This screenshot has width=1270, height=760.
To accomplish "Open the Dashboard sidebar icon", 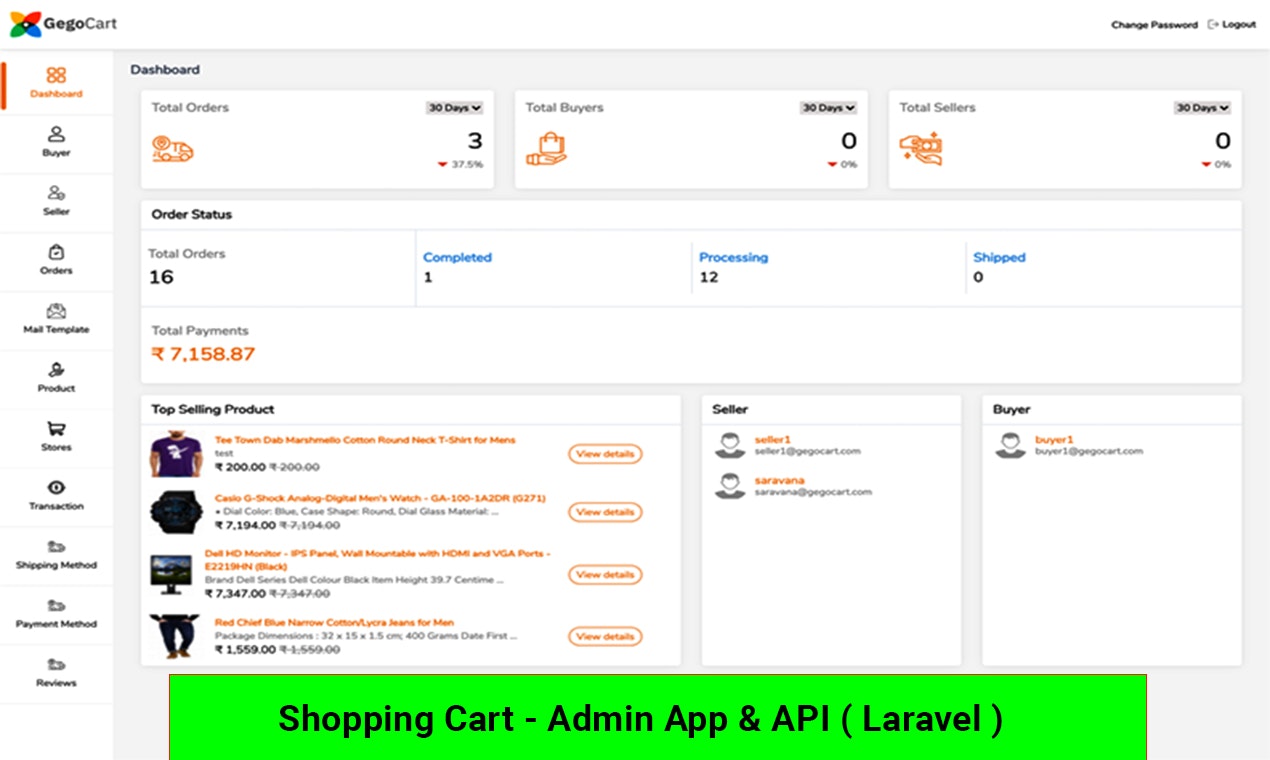I will click(x=56, y=75).
